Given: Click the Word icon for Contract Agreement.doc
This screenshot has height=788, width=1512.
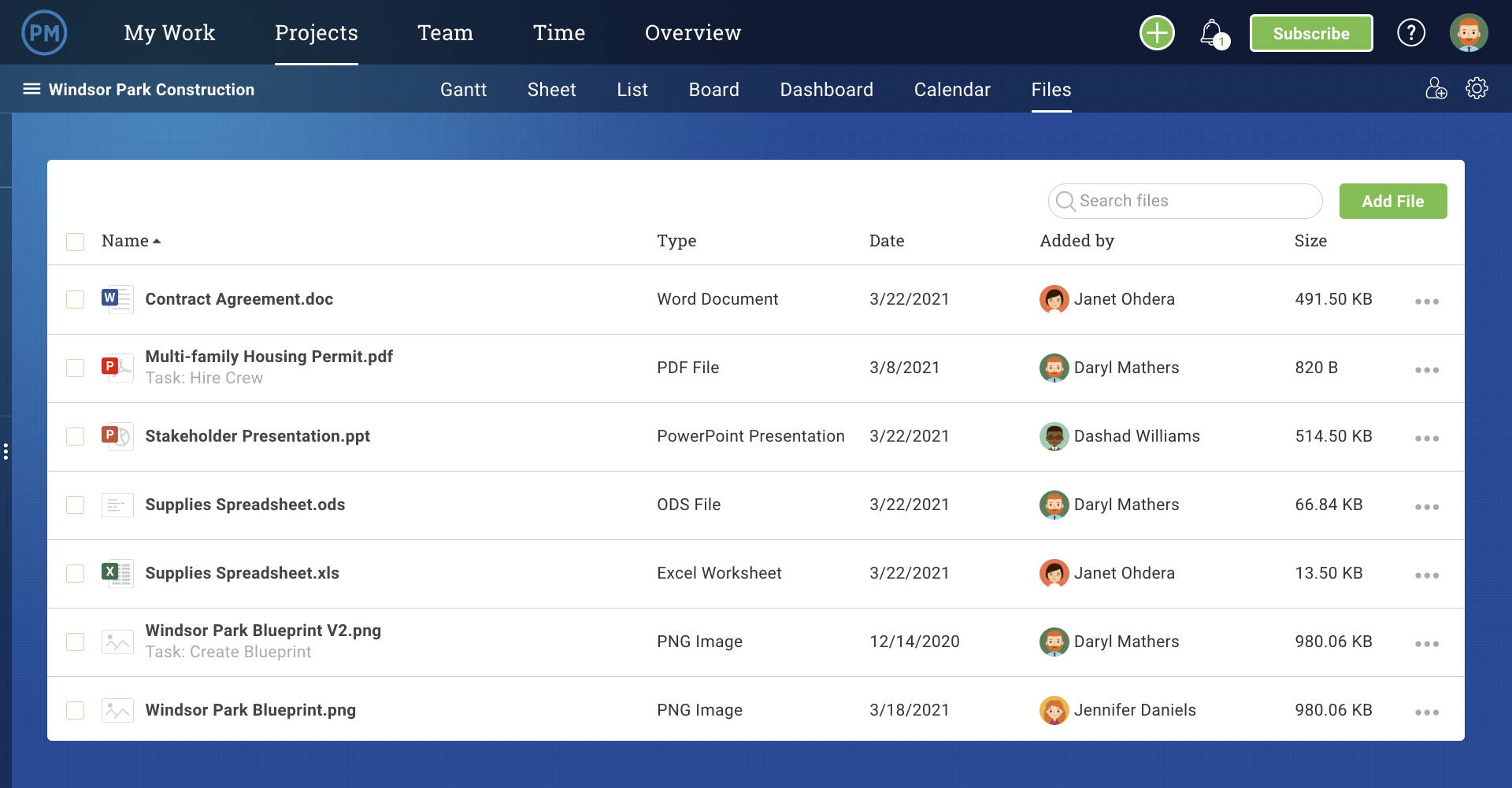Looking at the screenshot, I should (117, 299).
